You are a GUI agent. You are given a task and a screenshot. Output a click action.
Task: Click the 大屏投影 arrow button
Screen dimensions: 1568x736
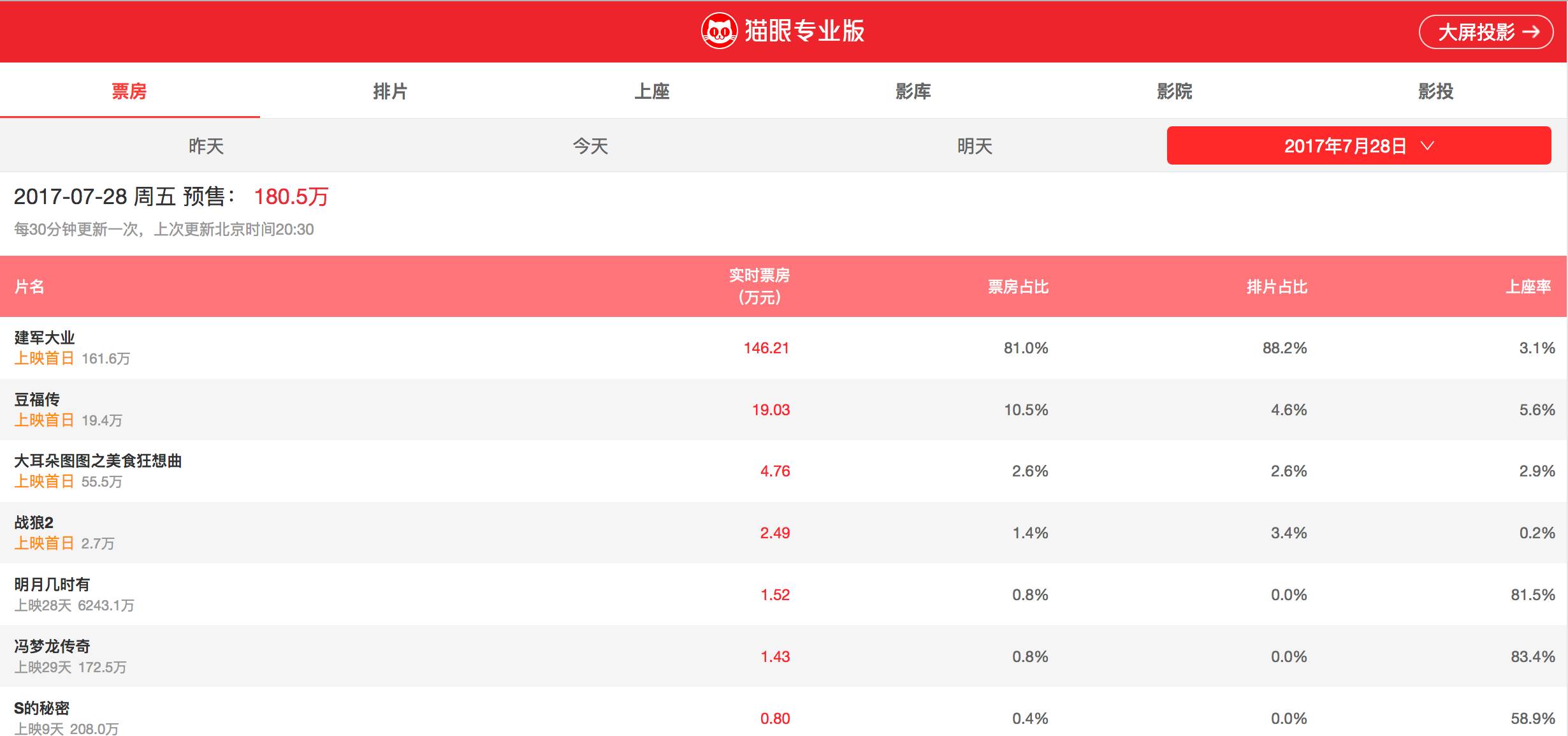click(x=1486, y=32)
